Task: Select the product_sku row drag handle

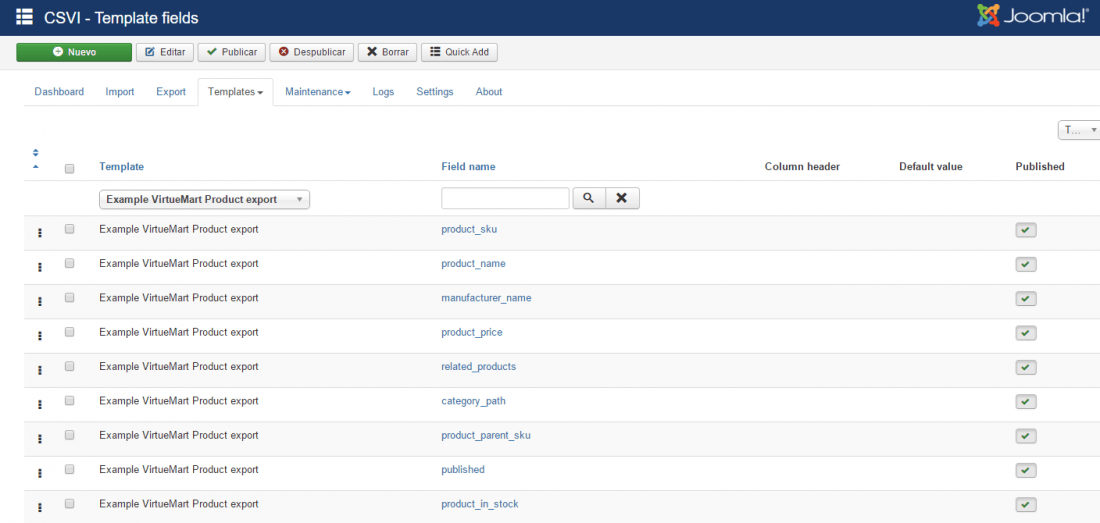Action: click(x=40, y=233)
